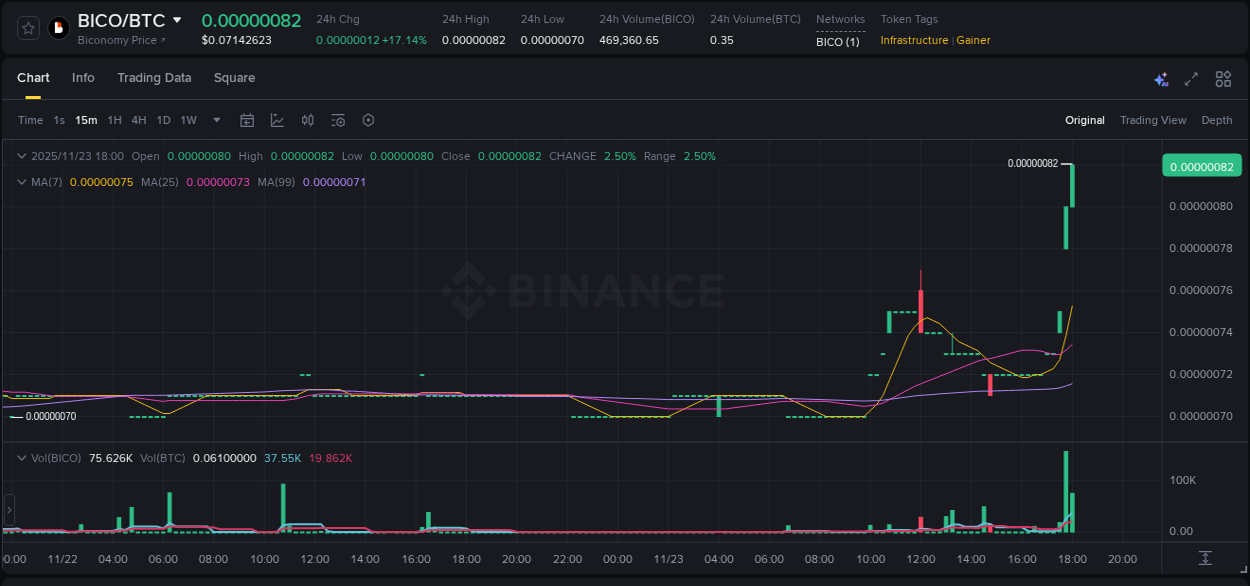This screenshot has width=1250, height=586.
Task: Click the green last-price label on axis
Action: (x=1201, y=165)
